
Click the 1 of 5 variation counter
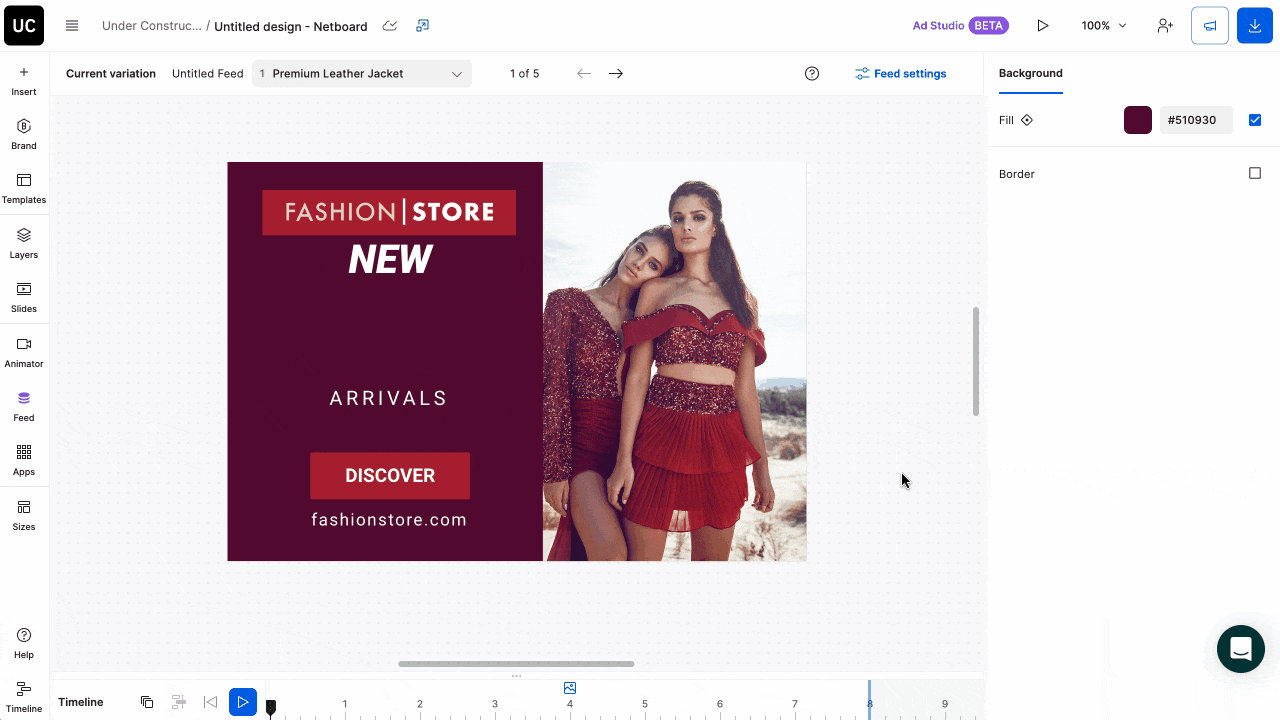(x=524, y=73)
